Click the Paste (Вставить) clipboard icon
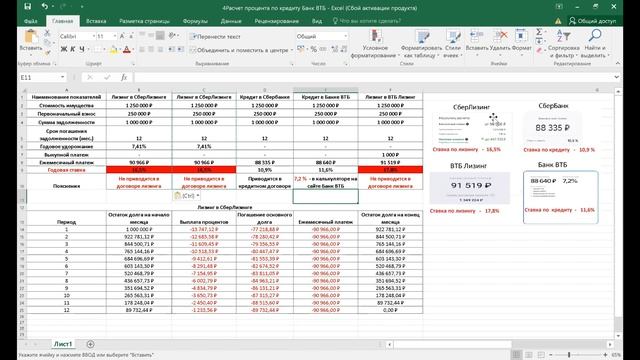Screen dimensions: 640x360 pyautogui.click(x=31, y=37)
